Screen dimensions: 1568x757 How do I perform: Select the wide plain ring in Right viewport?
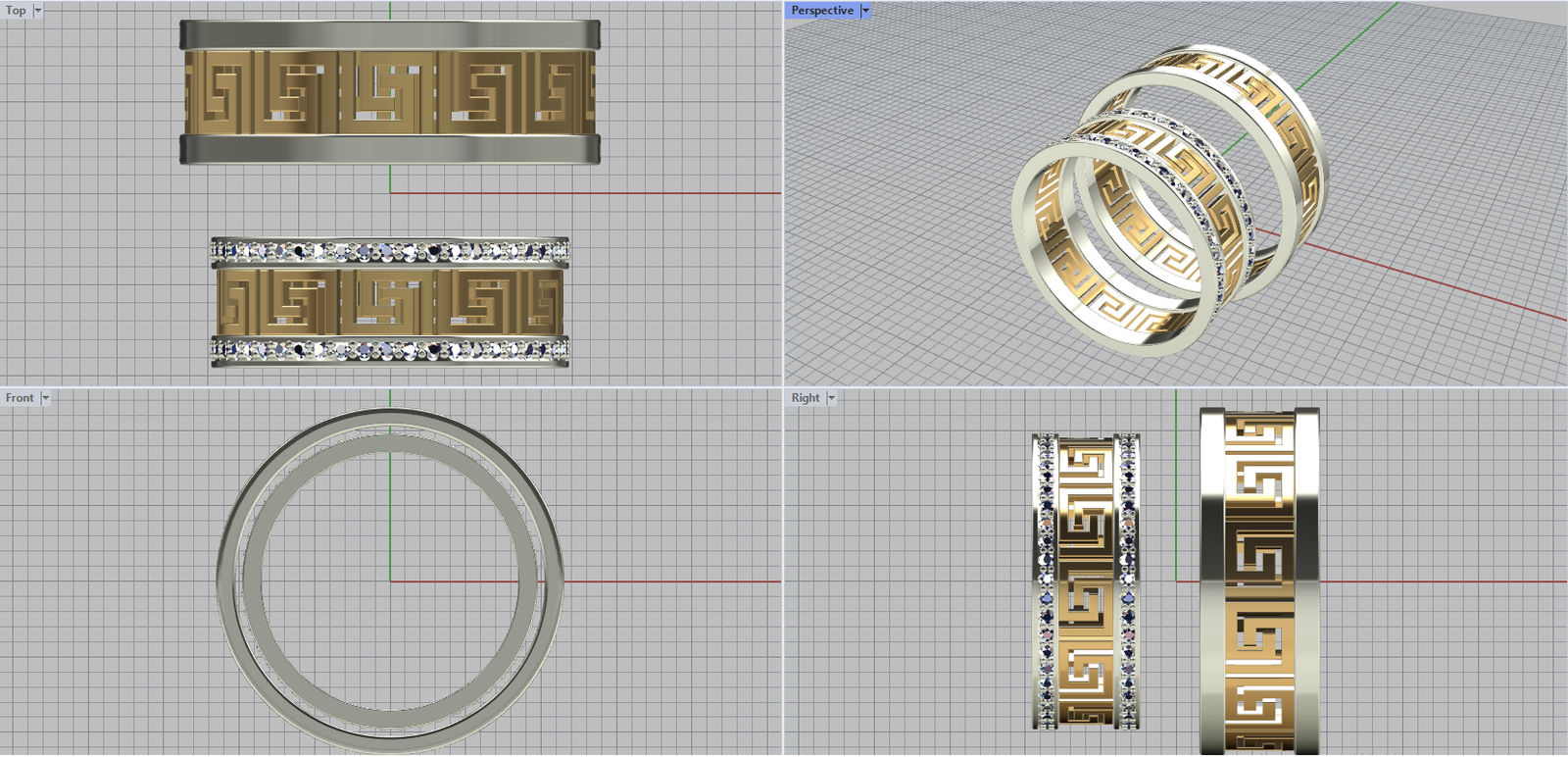click(1259, 580)
